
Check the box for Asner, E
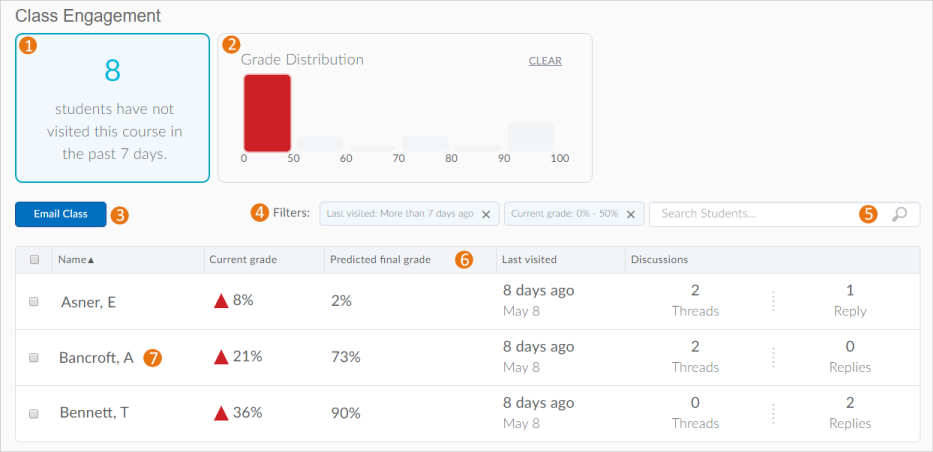click(x=34, y=301)
